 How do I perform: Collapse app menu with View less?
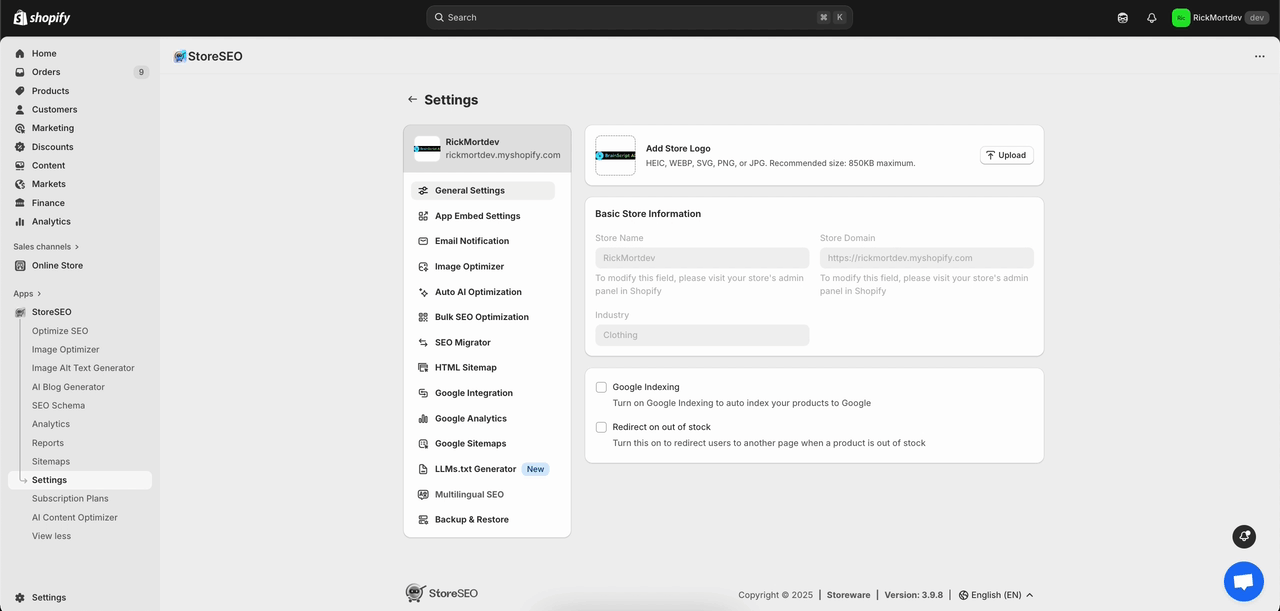[51, 536]
